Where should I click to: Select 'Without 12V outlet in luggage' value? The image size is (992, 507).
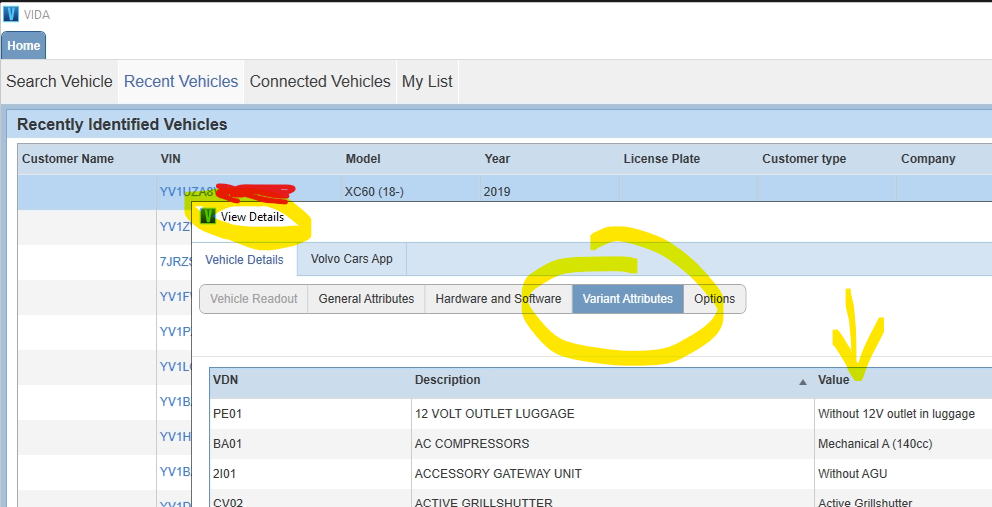[x=896, y=414]
